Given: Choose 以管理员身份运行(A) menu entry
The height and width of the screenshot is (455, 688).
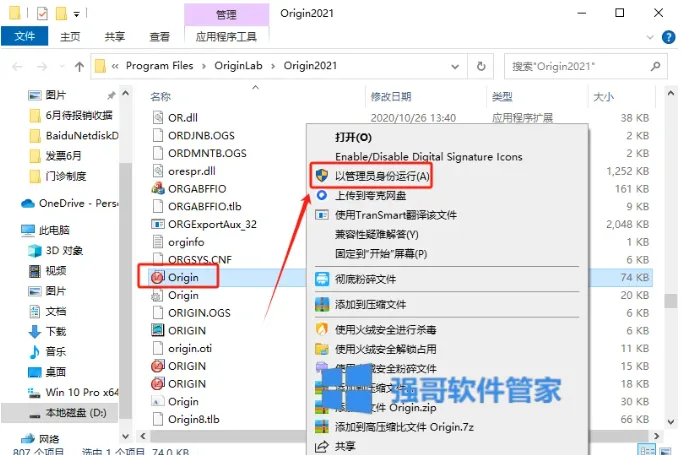Looking at the screenshot, I should [447, 176].
